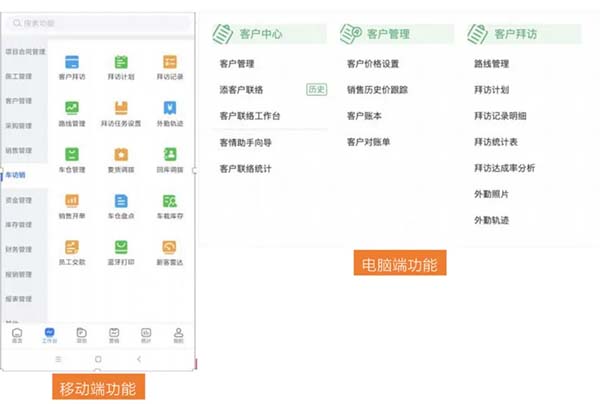Open the 客户价格设置 link
Screen dimensions: 600x404
click(x=373, y=64)
